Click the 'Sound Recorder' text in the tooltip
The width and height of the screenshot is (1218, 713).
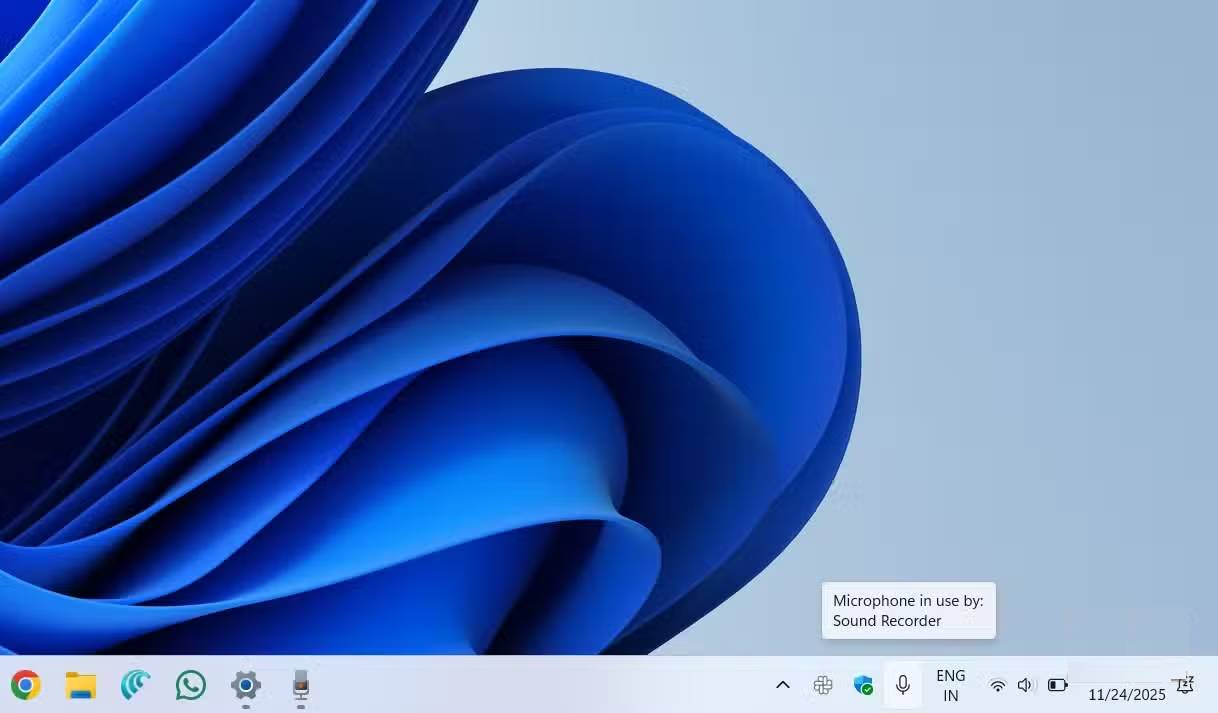tap(885, 620)
